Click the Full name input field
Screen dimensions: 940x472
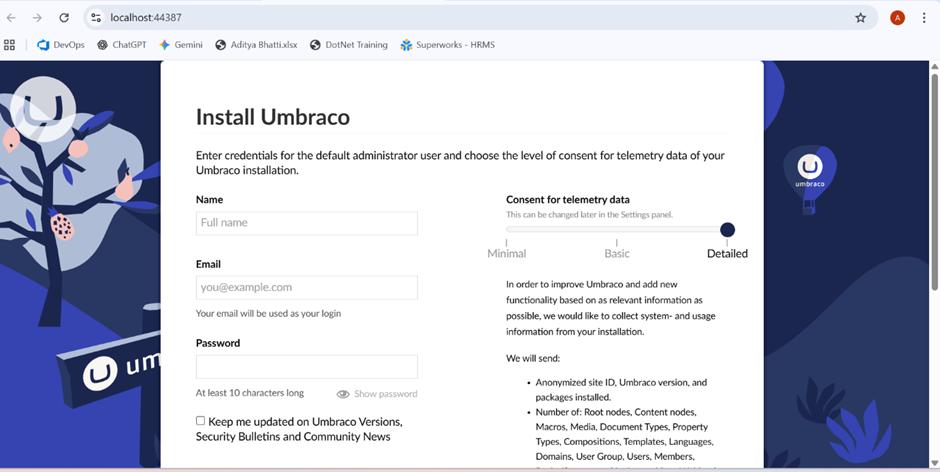click(306, 223)
